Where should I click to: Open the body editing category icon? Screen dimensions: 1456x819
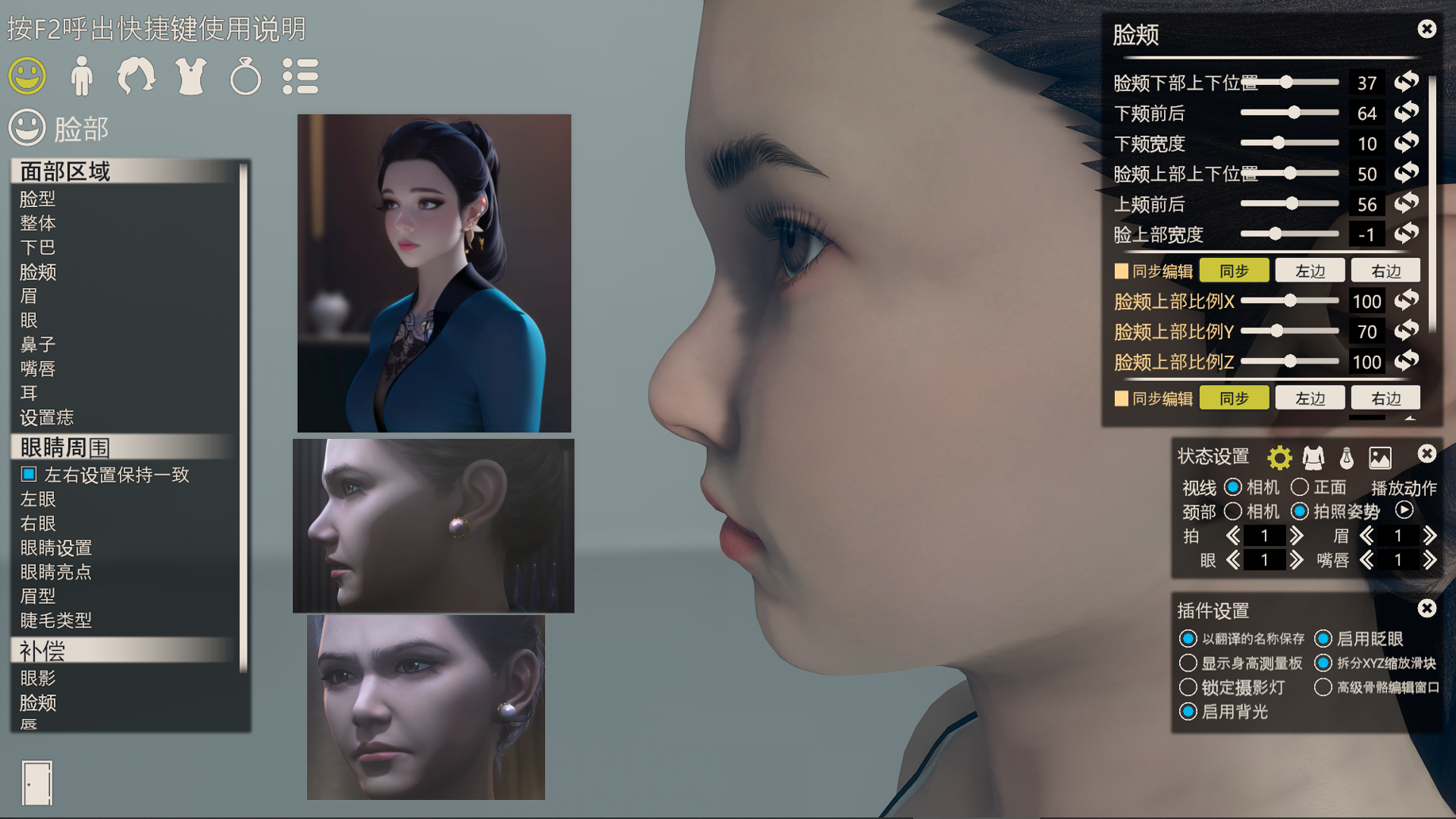click(82, 76)
